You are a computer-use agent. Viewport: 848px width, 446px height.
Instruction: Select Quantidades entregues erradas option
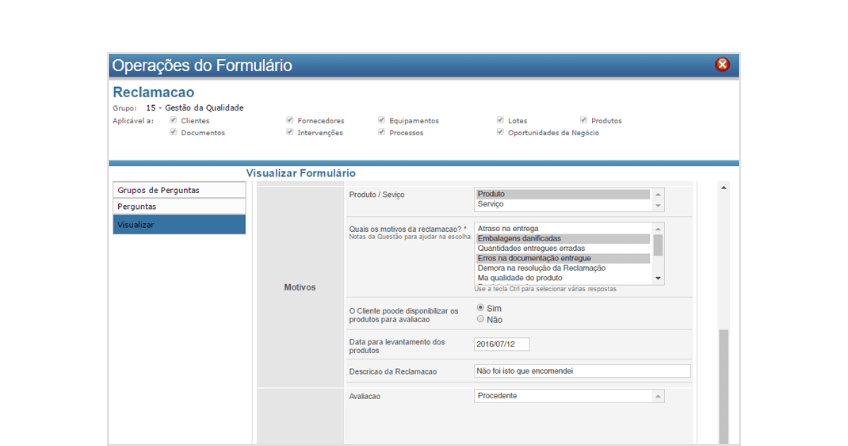562,248
